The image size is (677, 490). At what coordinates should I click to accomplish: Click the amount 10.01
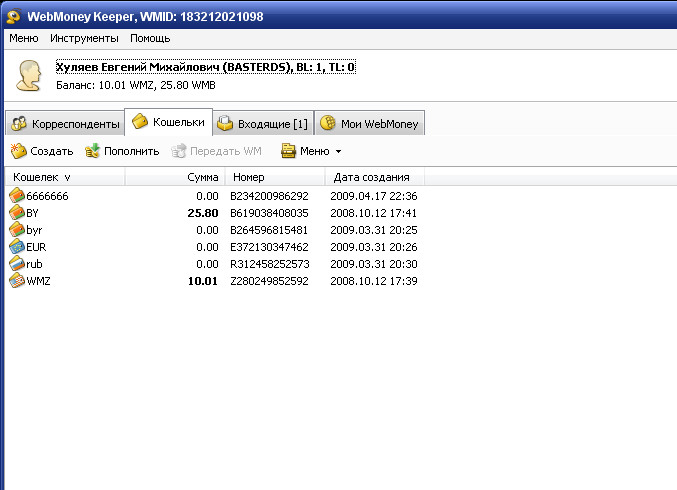[x=203, y=281]
